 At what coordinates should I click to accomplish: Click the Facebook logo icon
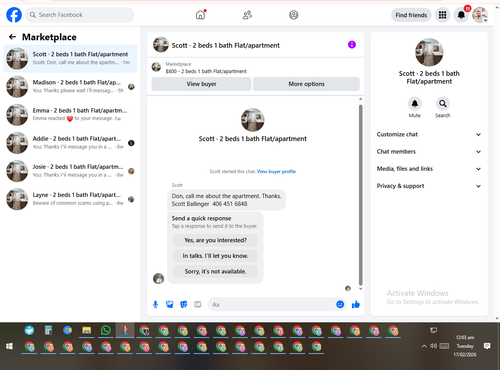(14, 15)
